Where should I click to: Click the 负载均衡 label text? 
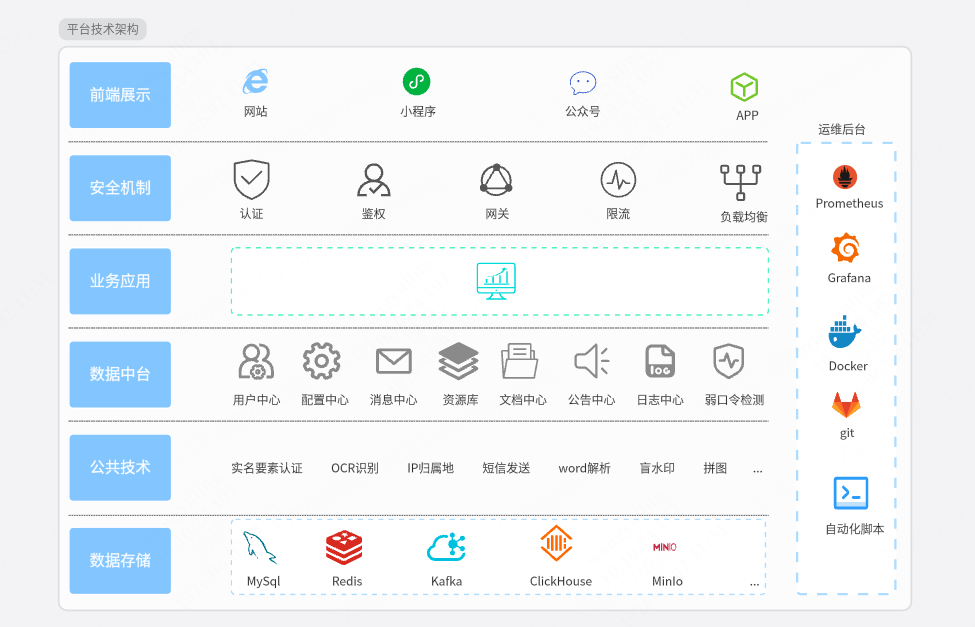(x=744, y=217)
